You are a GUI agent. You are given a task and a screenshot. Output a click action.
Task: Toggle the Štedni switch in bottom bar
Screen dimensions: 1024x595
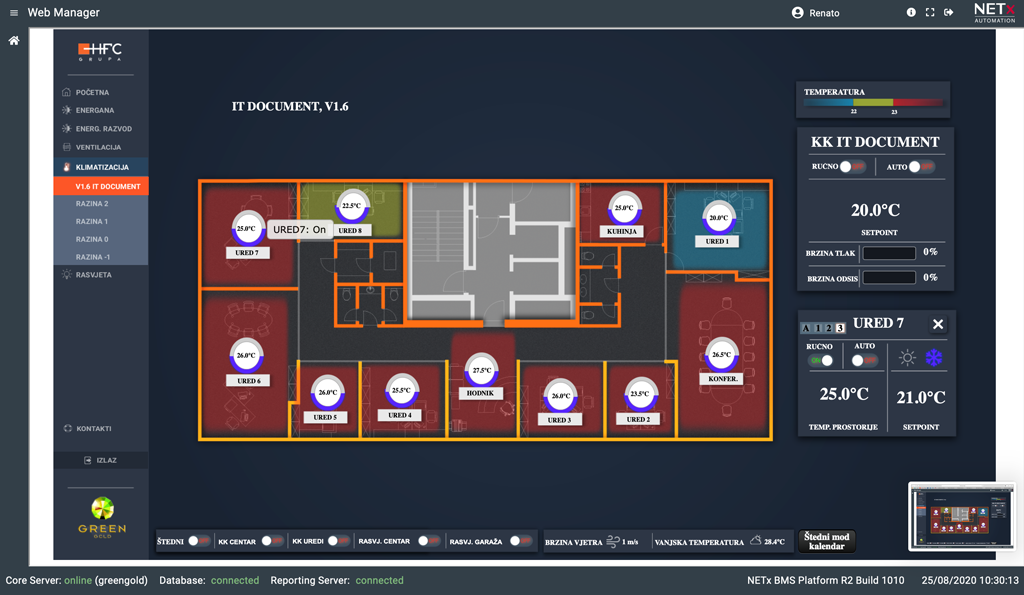coord(199,541)
